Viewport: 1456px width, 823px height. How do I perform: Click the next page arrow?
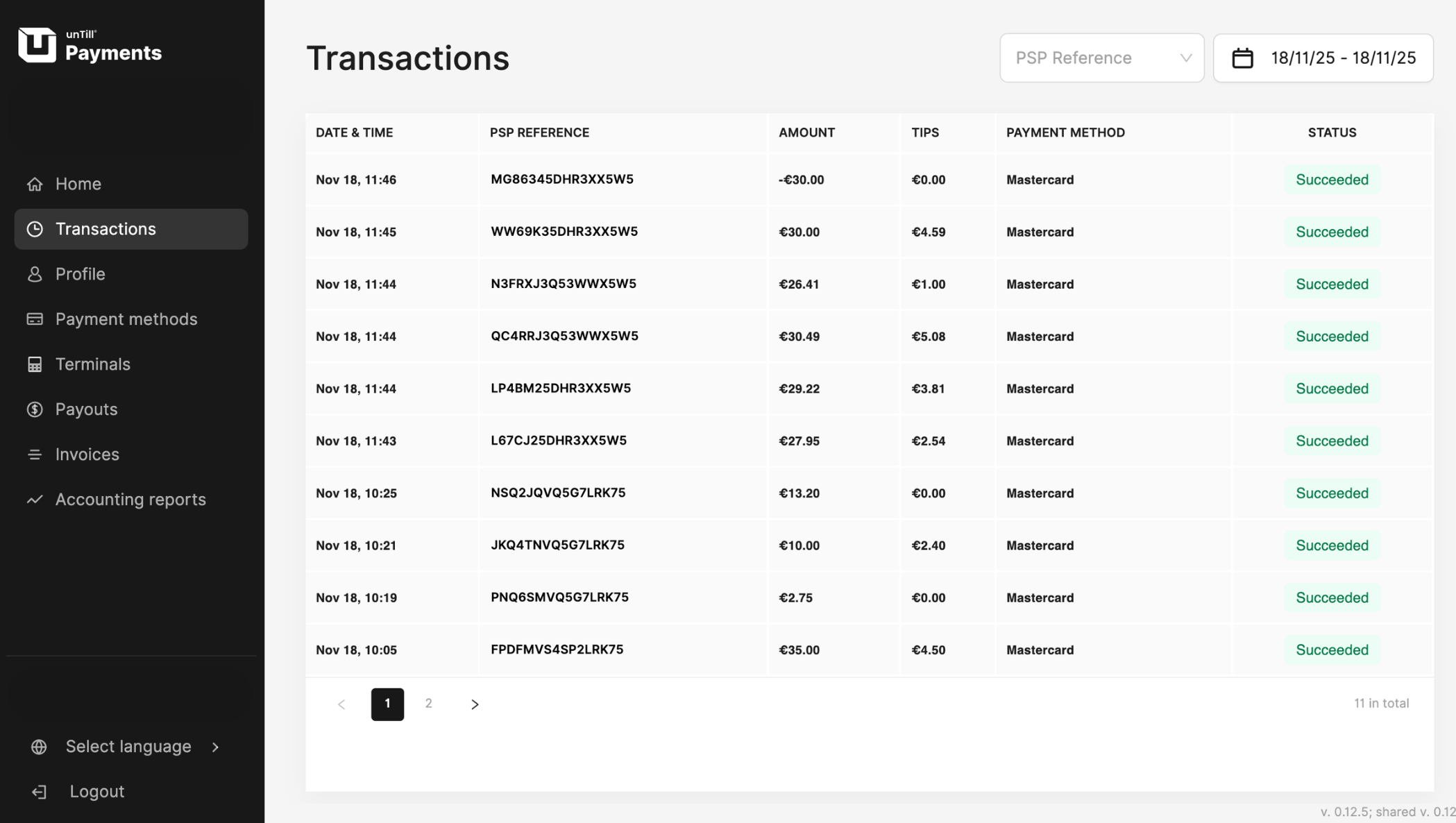tap(475, 704)
